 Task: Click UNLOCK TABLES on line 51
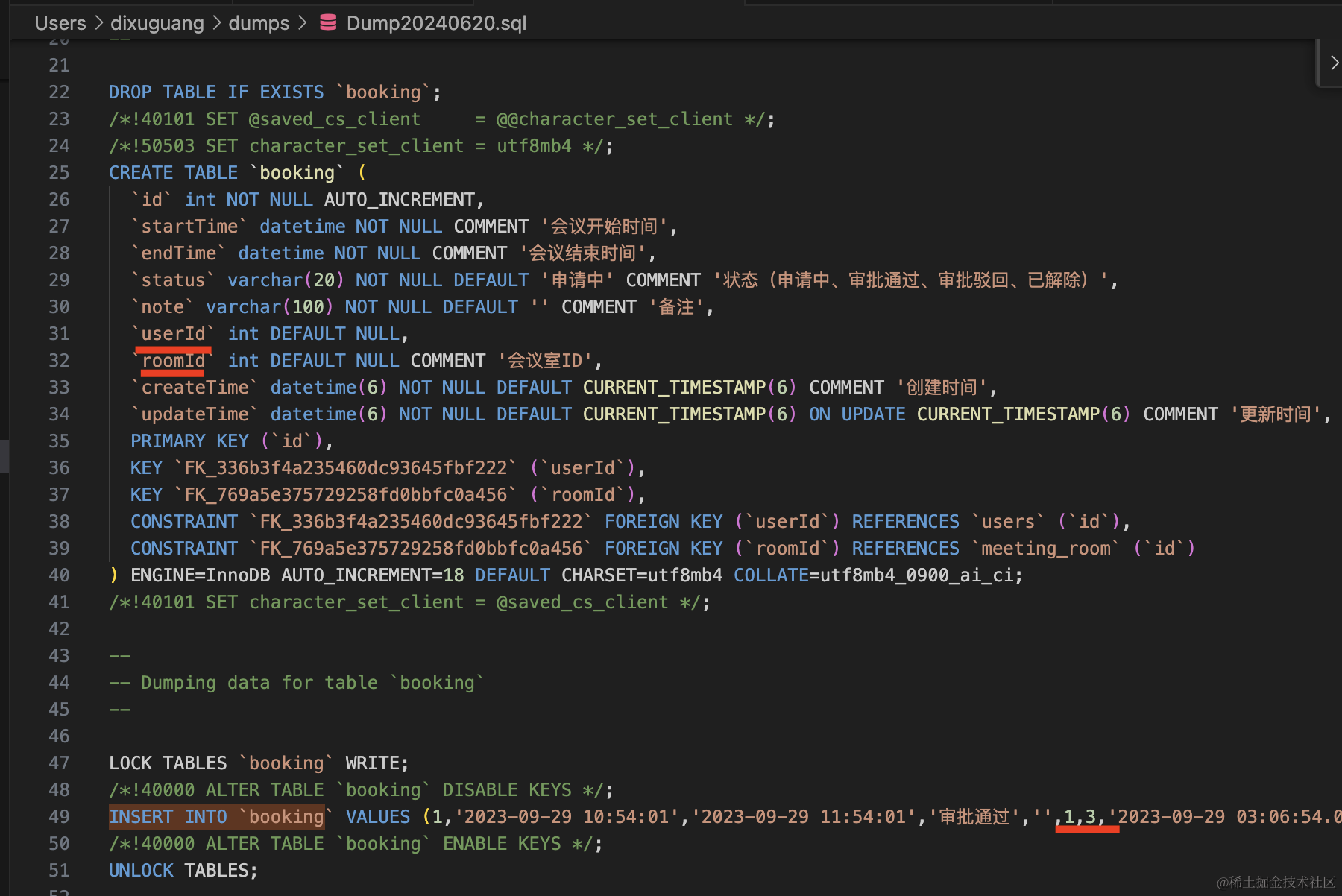coord(178,871)
